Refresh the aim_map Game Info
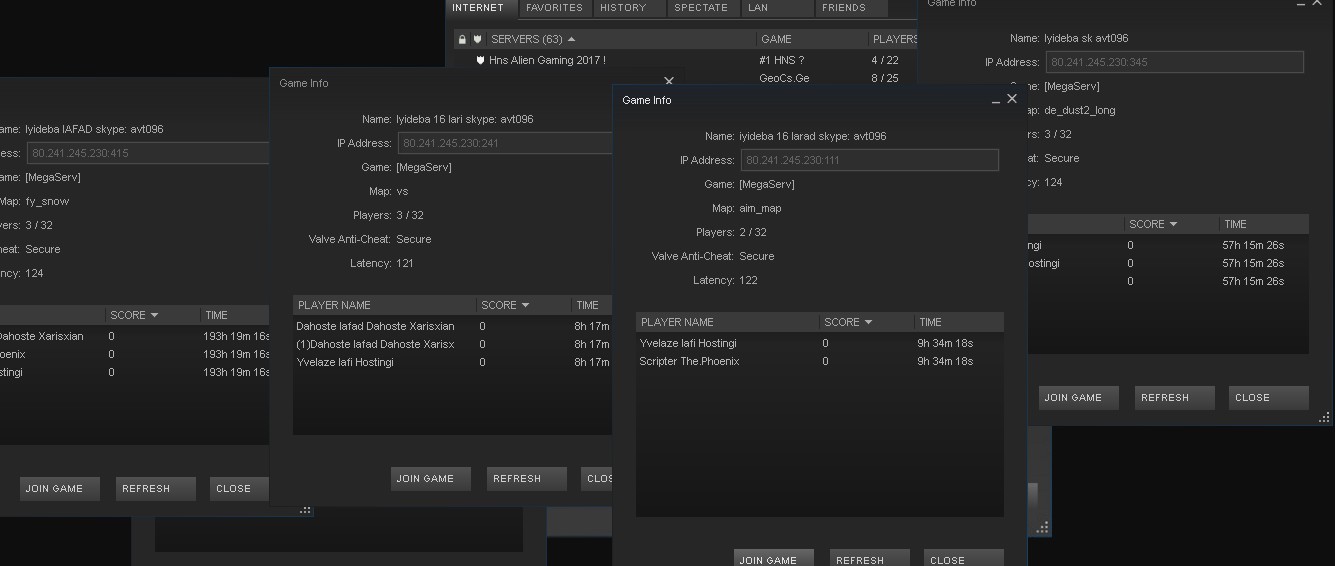Screen dimensions: 1335x566 click(x=870, y=558)
